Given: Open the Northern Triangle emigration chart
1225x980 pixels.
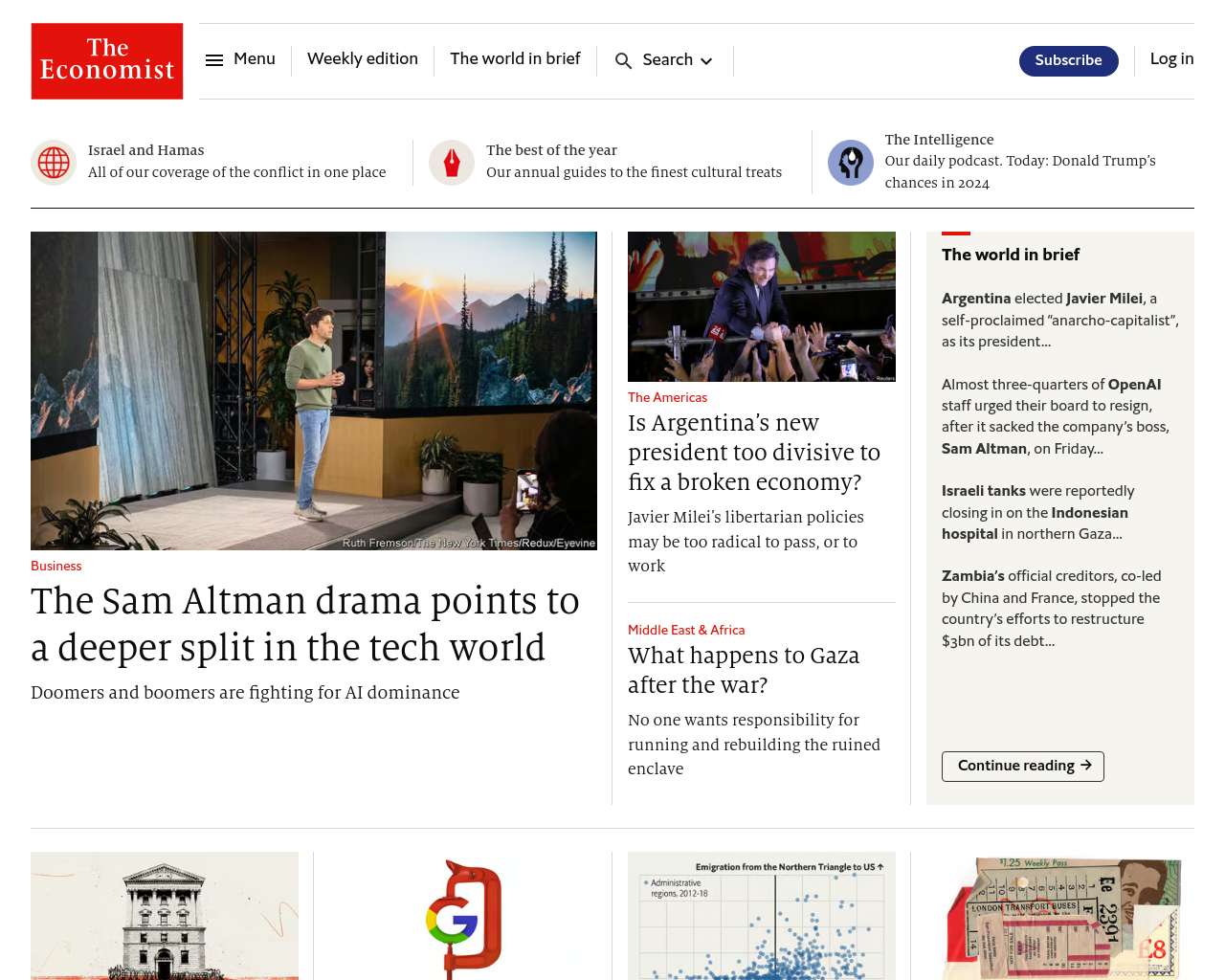Looking at the screenshot, I should click(x=762, y=916).
